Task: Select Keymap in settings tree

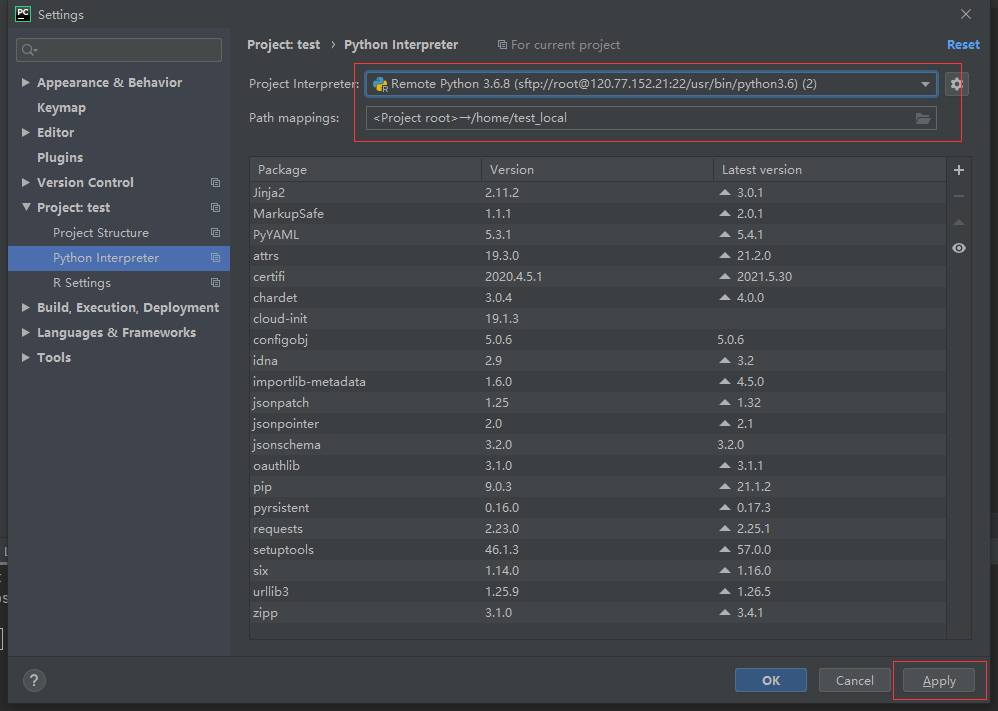Action: (x=61, y=108)
